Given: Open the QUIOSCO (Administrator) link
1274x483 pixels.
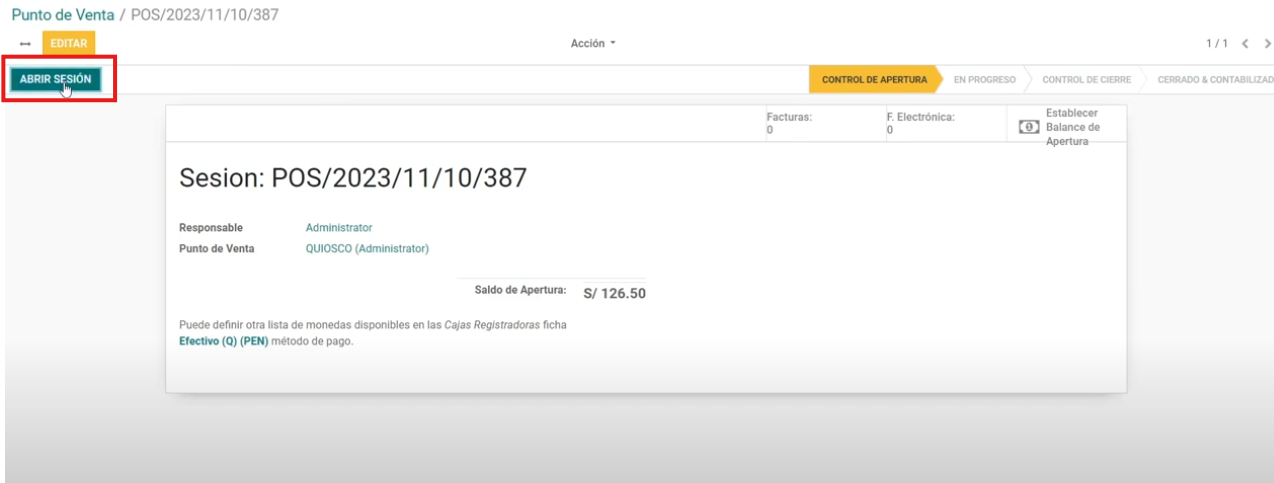Looking at the screenshot, I should [367, 249].
